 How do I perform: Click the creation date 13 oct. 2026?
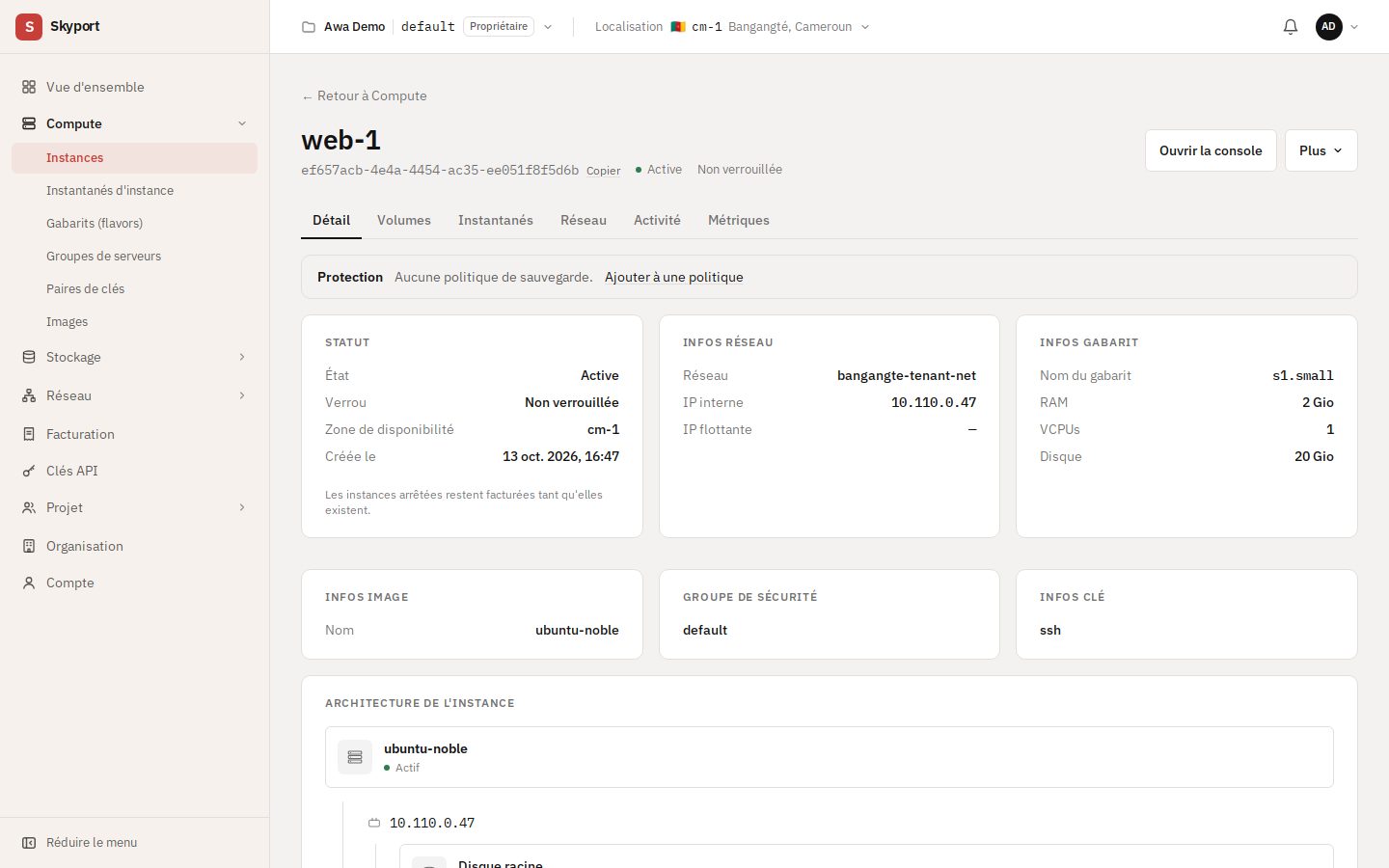[x=560, y=456]
